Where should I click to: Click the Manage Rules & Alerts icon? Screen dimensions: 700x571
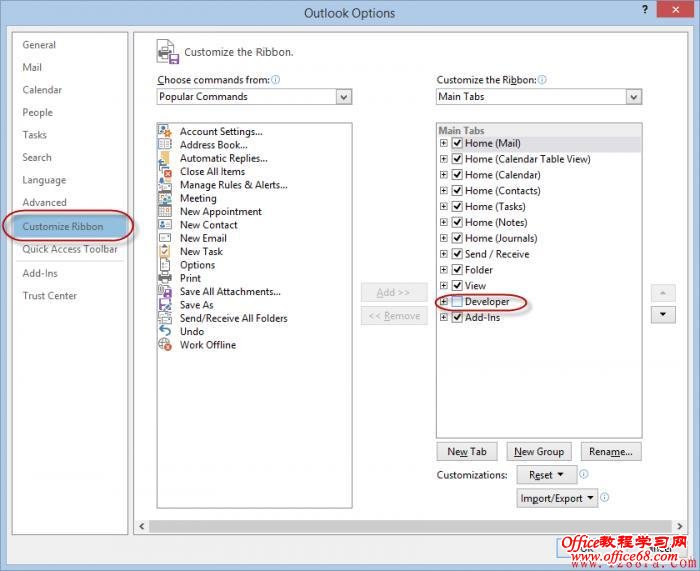tap(165, 184)
